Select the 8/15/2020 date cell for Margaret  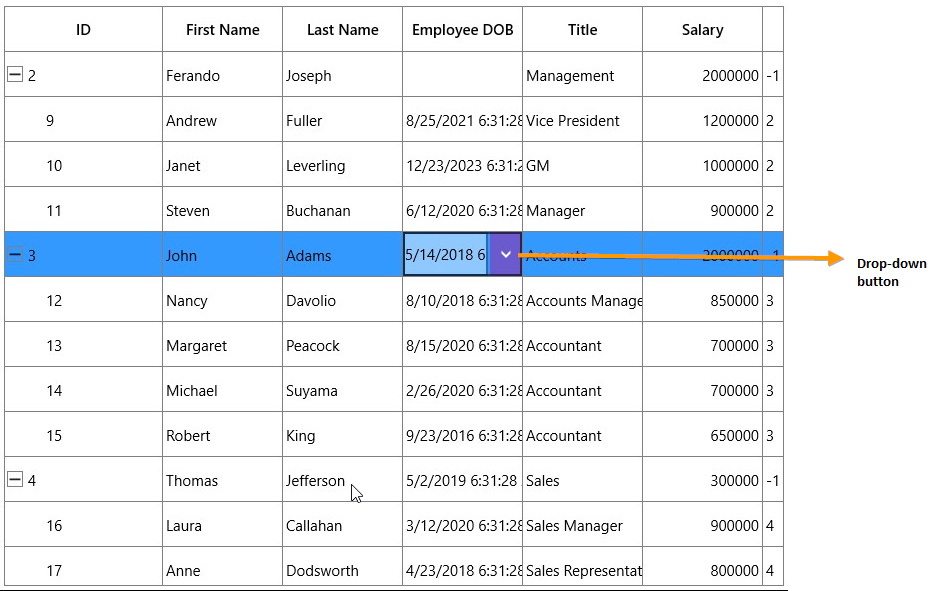(x=462, y=345)
